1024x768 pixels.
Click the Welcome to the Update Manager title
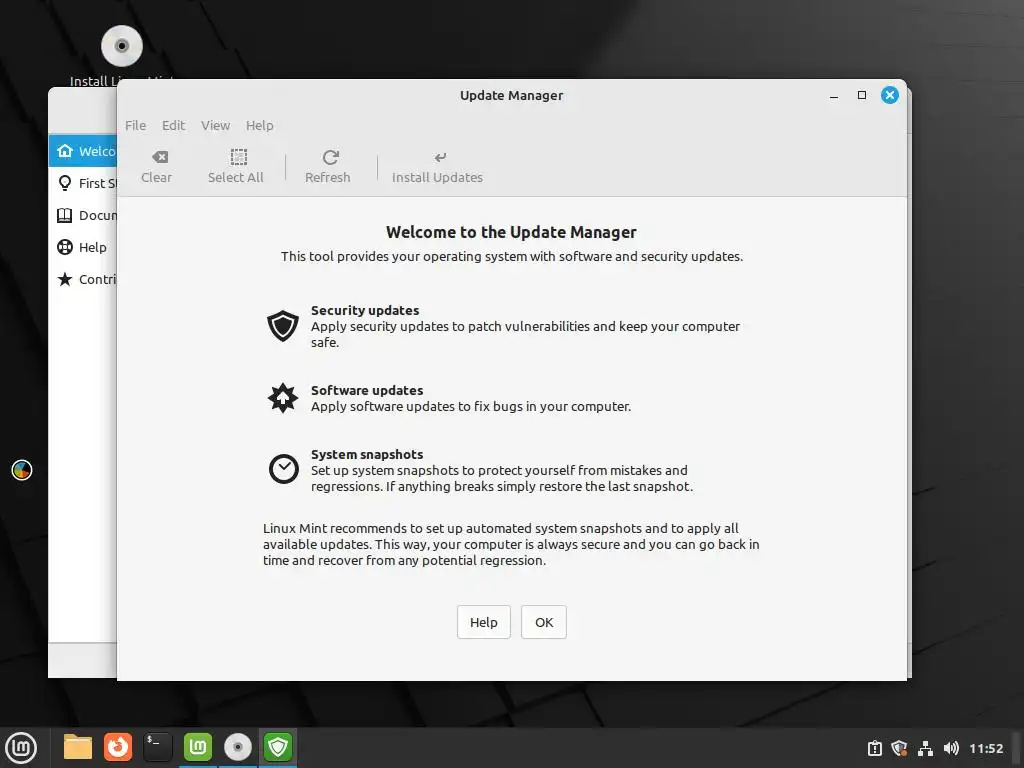(511, 232)
